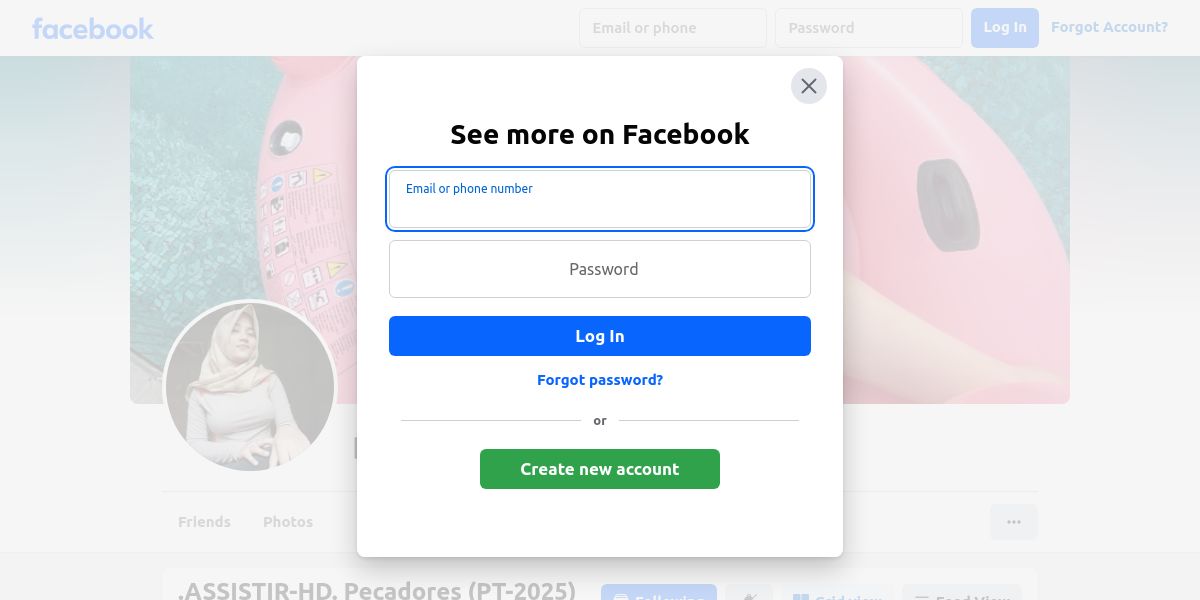
Task: Click the green Create new account button
Action: (600, 469)
